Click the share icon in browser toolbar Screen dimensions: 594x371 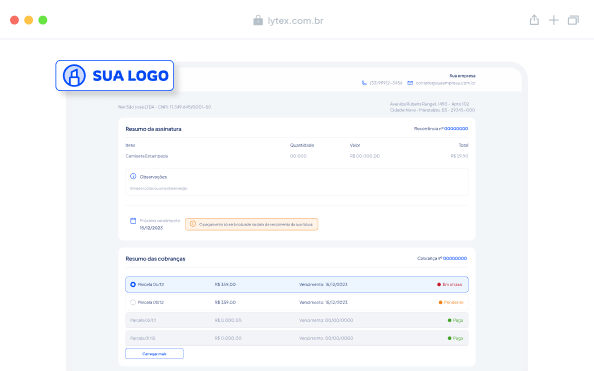coord(534,20)
